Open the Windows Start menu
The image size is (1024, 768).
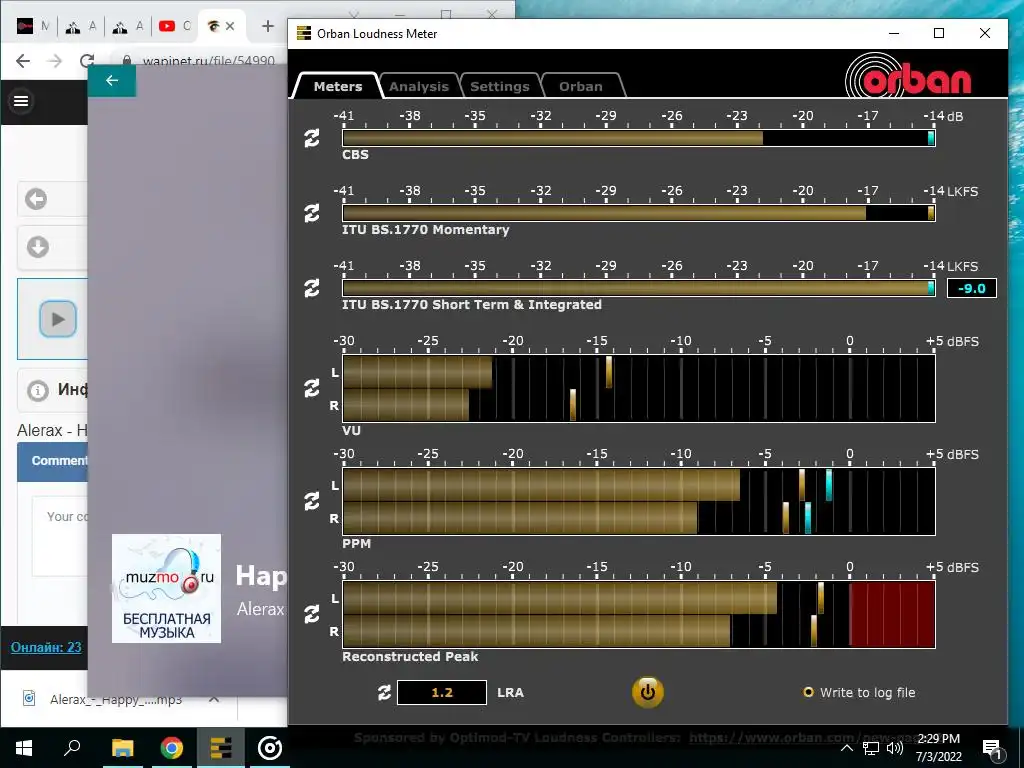pos(24,748)
